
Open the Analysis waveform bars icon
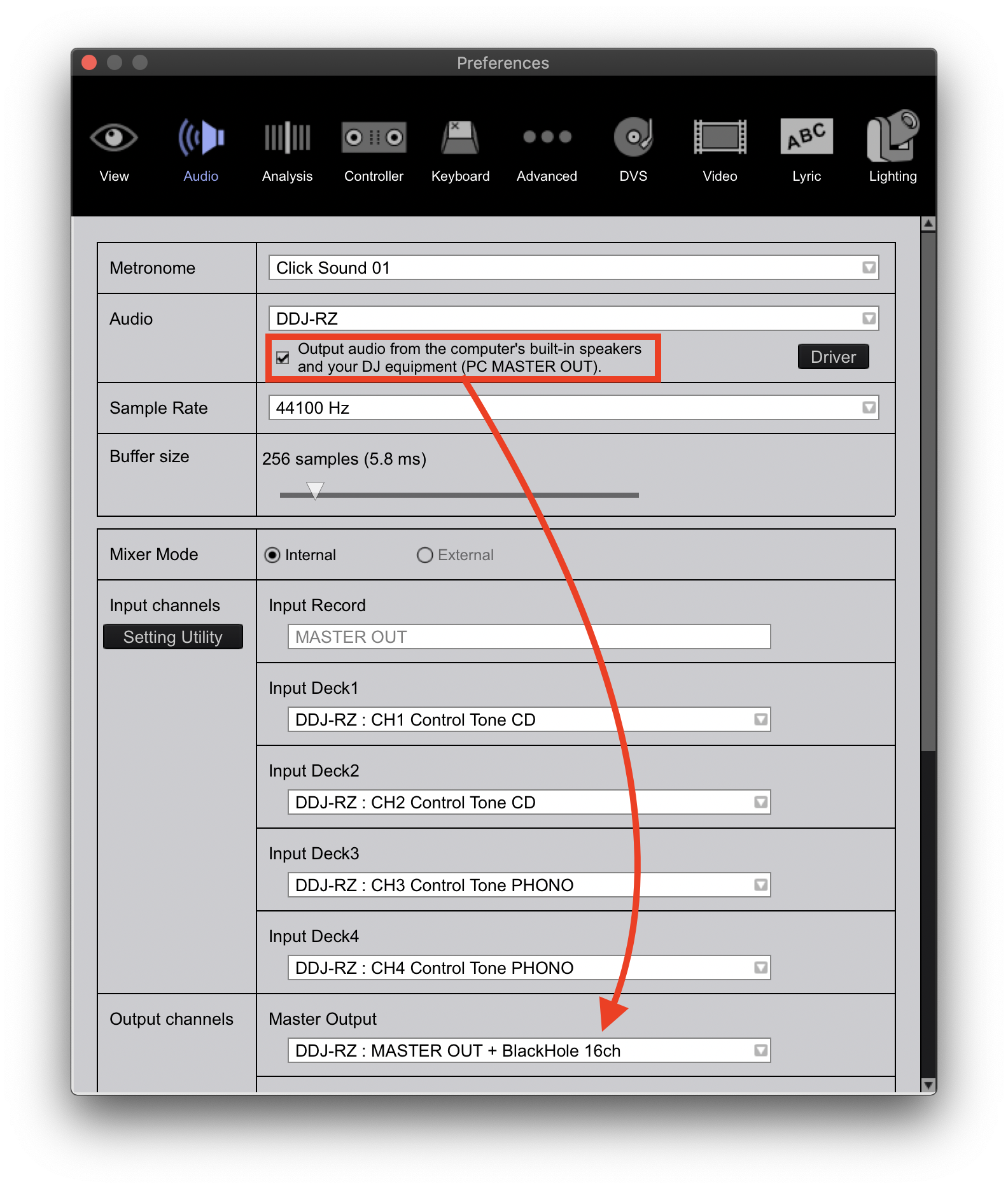[287, 137]
